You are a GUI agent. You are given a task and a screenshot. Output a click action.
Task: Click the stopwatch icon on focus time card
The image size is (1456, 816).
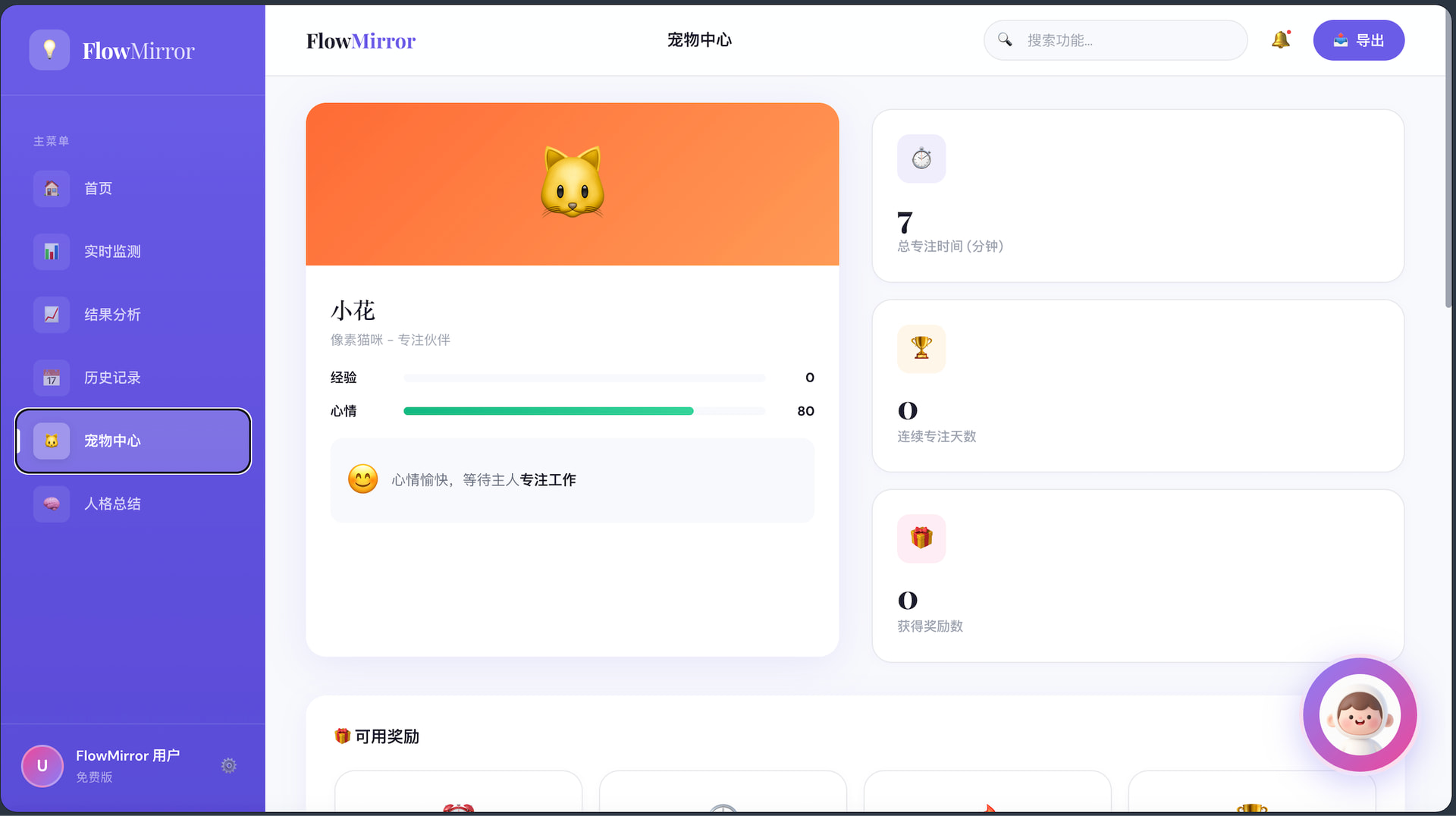[921, 158]
